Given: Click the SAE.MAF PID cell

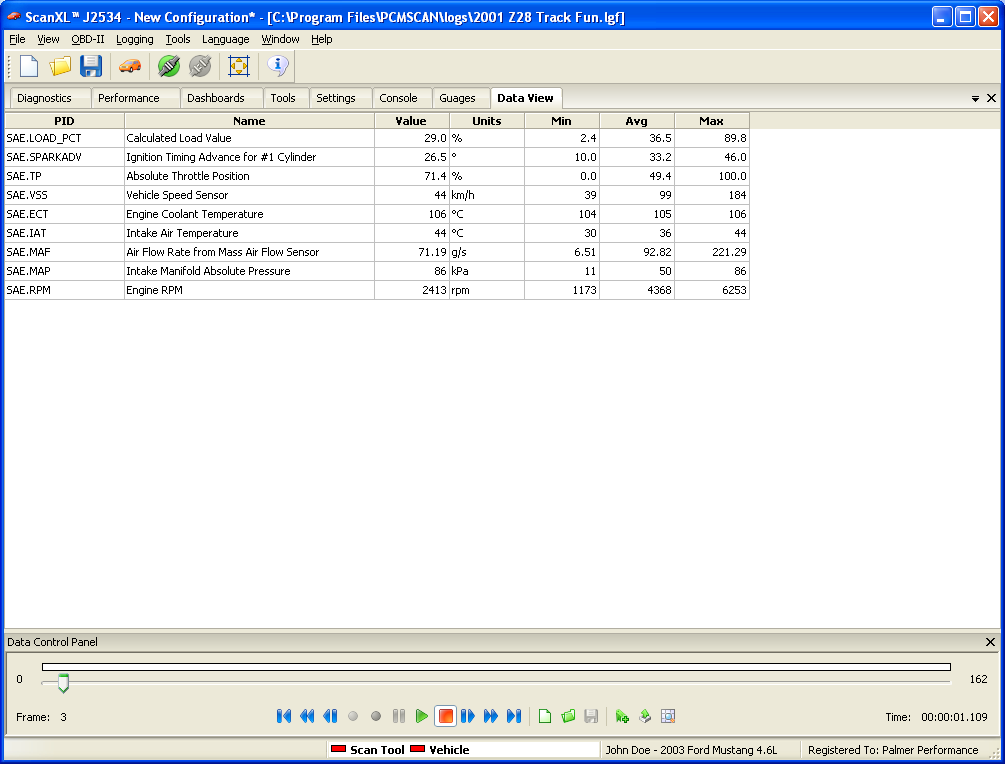Looking at the screenshot, I should tap(64, 252).
